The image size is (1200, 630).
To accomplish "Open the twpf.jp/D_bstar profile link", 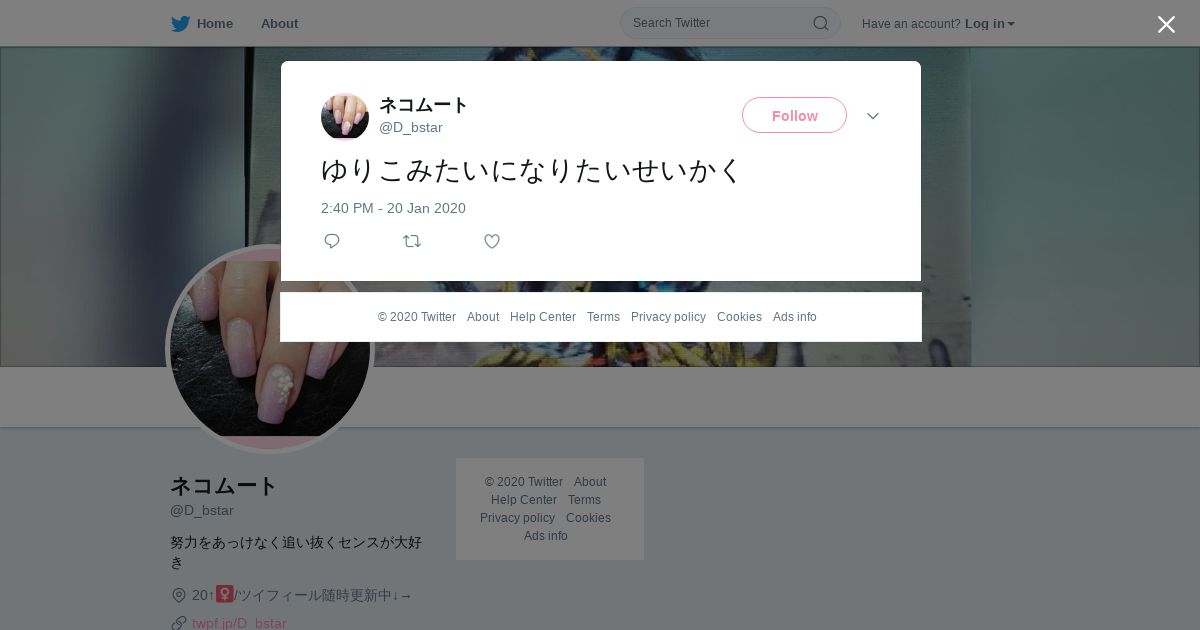I will [239, 623].
